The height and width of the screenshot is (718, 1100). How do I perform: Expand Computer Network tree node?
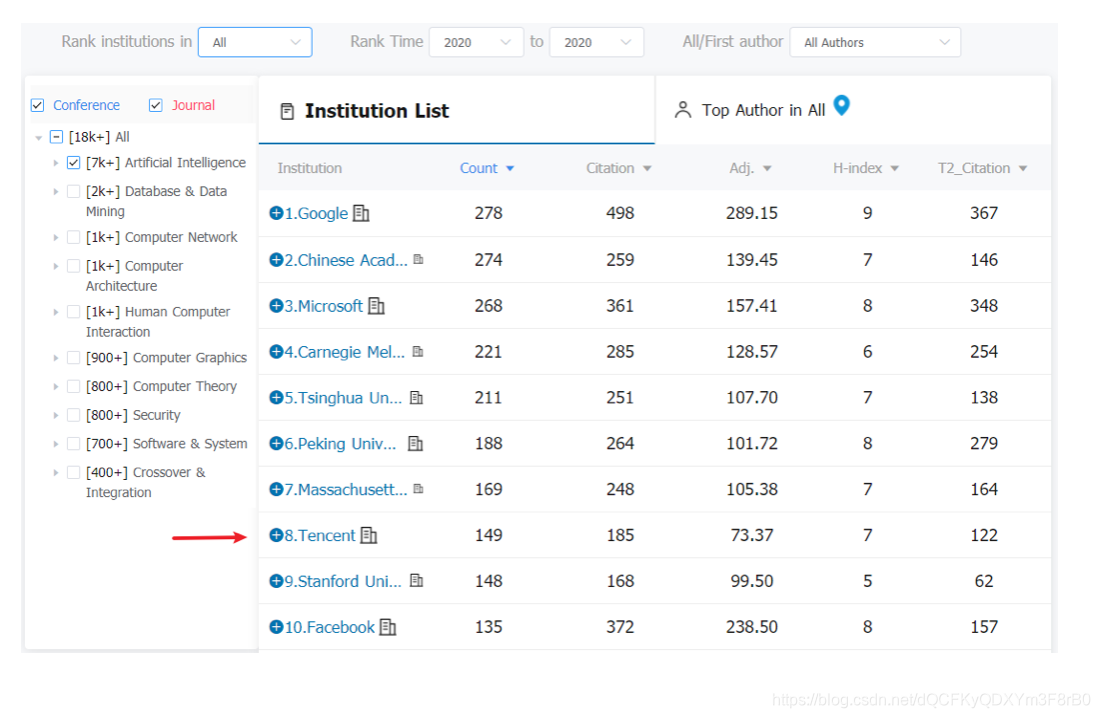(55, 237)
